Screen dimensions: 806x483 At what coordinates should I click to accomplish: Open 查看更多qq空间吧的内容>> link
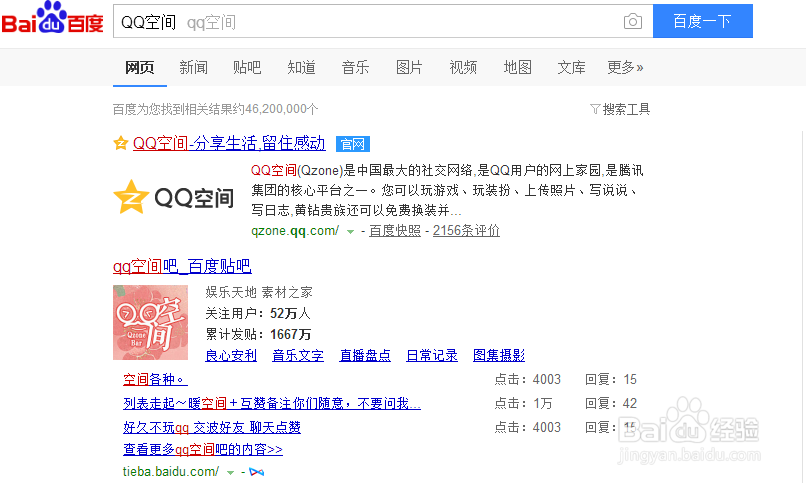pos(203,450)
